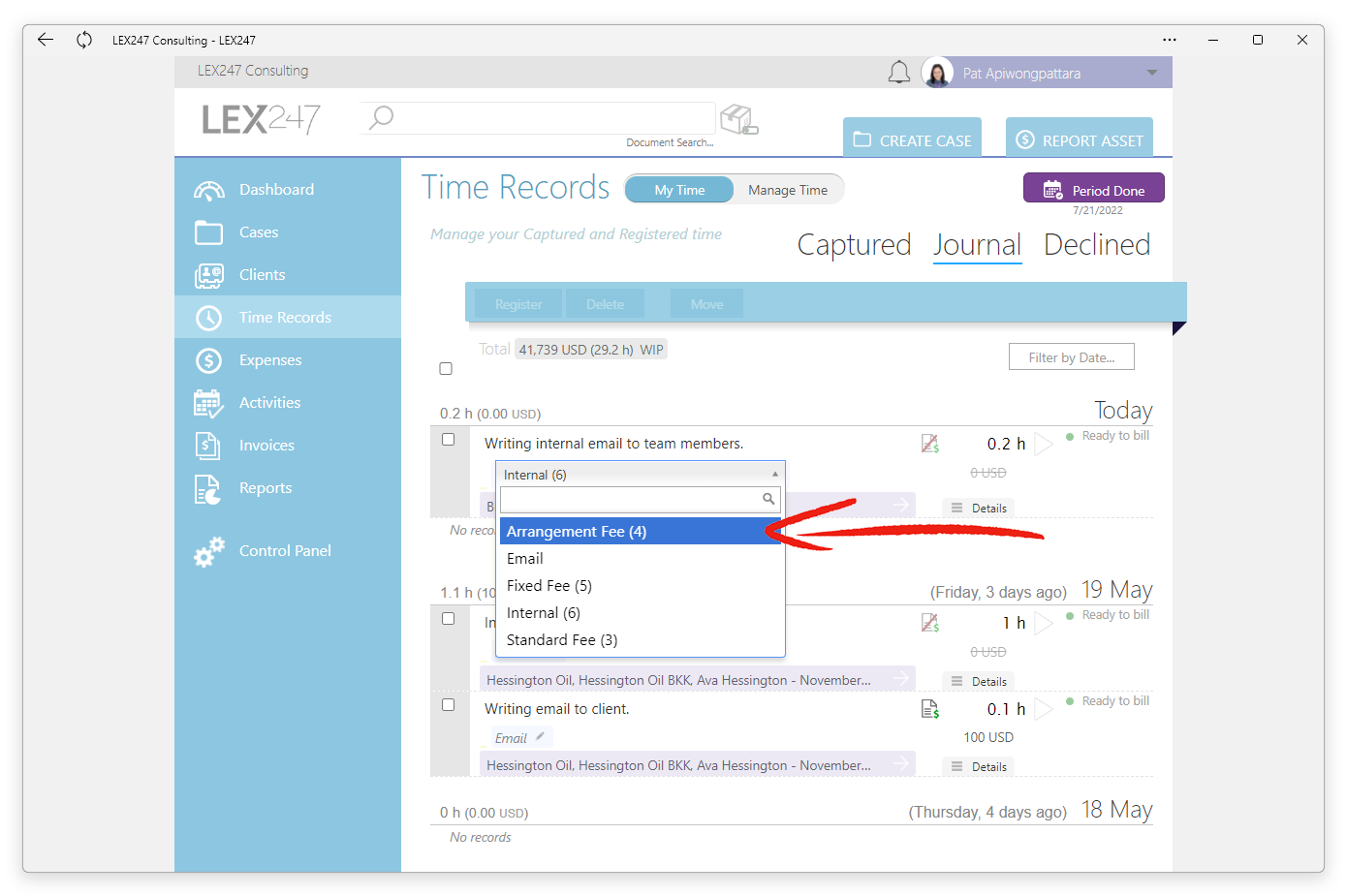Click the Delete button
The width and height of the screenshot is (1347, 896).
pyautogui.click(x=605, y=304)
